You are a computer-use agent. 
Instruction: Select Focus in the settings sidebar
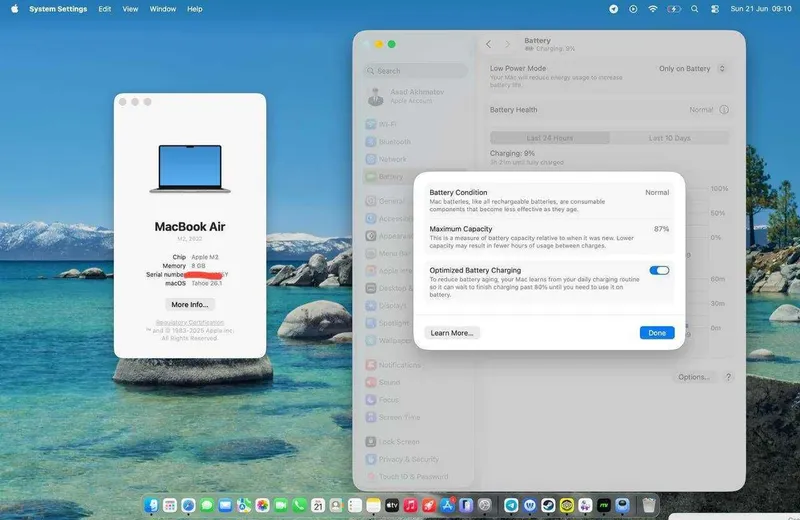pyautogui.click(x=415, y=400)
